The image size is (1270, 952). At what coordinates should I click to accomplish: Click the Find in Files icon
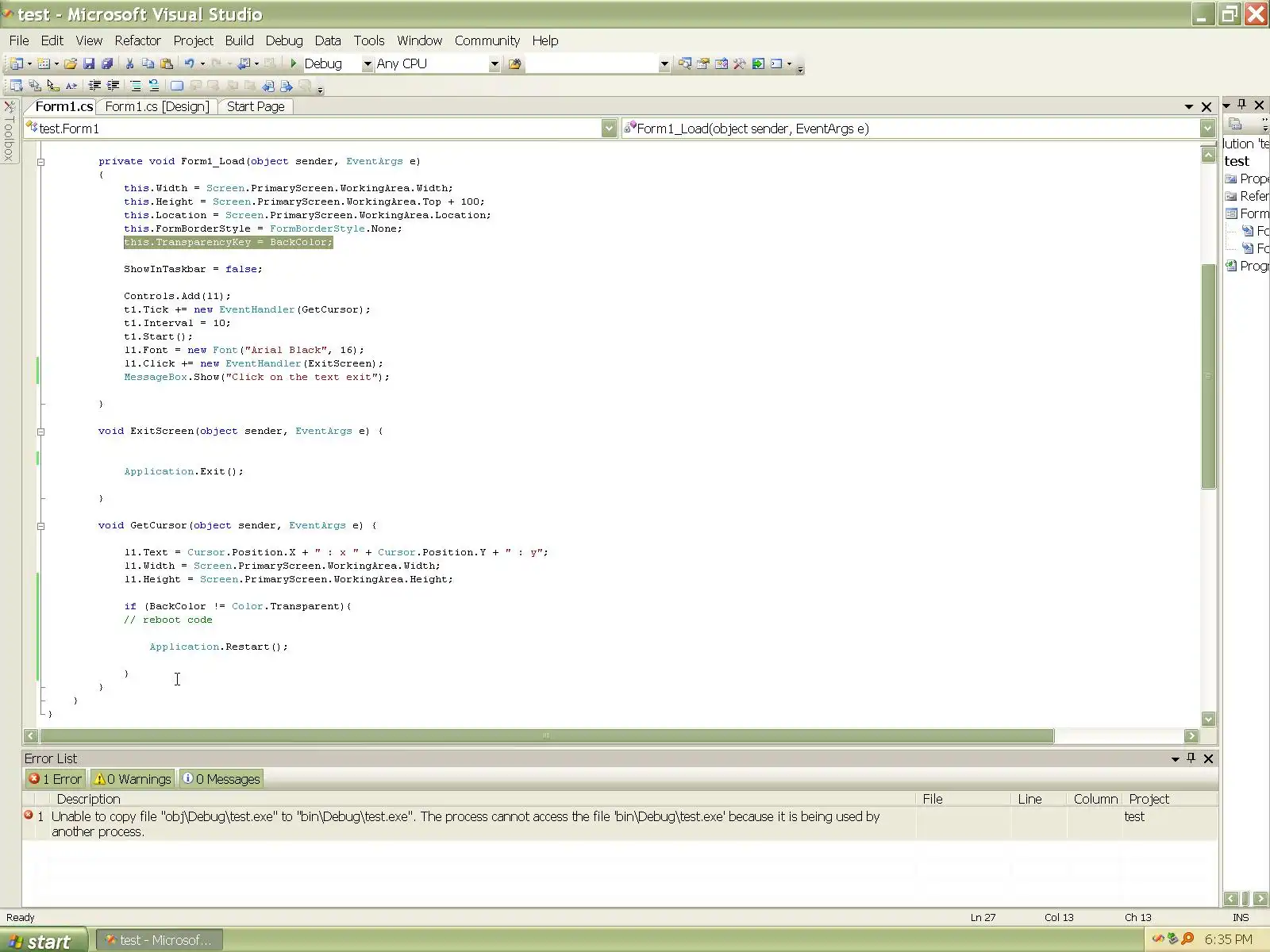pos(515,64)
